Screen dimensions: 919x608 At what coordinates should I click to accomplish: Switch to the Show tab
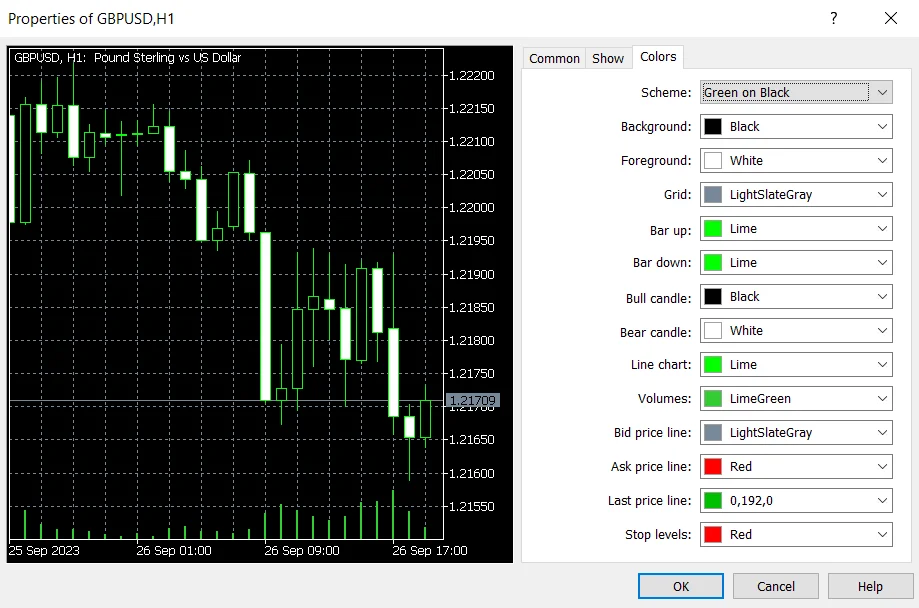607,58
